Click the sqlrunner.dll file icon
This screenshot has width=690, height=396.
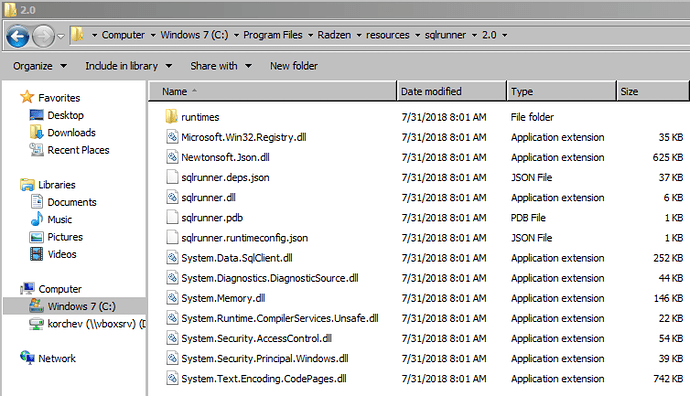point(172,197)
